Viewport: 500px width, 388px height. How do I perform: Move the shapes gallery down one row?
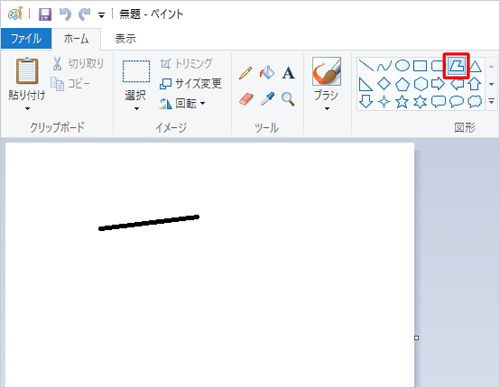pos(491,84)
